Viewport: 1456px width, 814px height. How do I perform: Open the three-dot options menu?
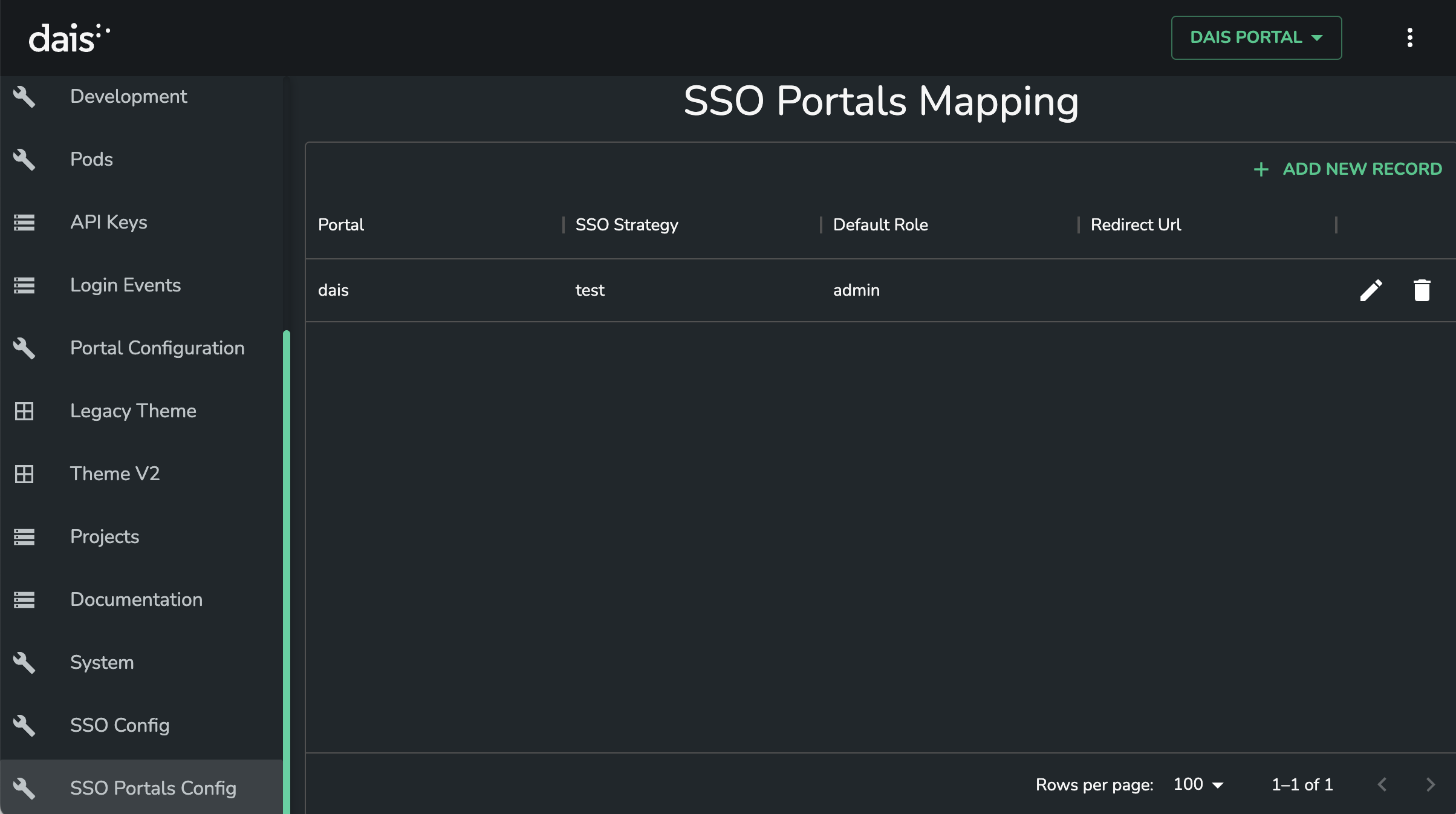1410,37
